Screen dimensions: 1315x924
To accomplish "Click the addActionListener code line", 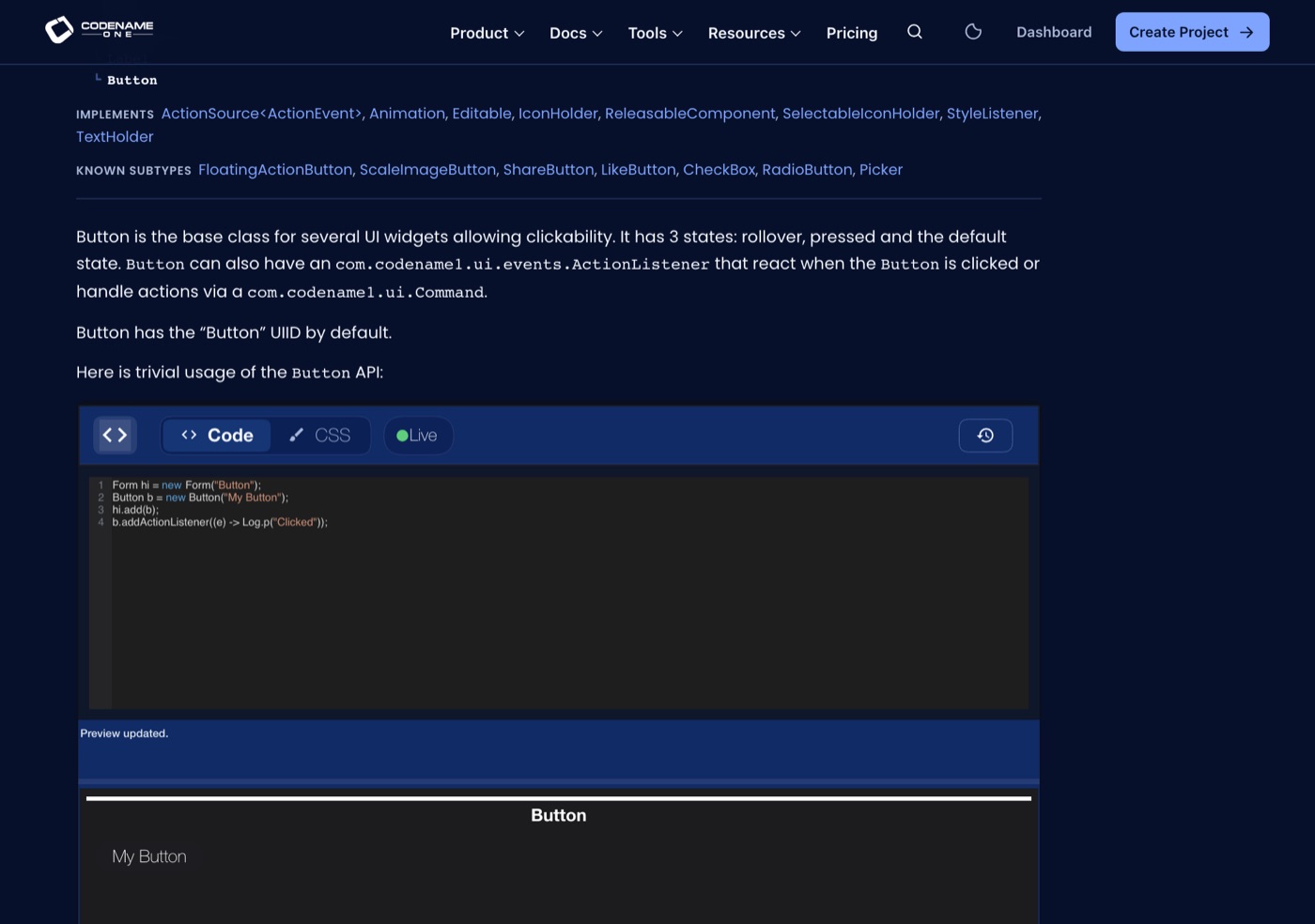I will (220, 522).
